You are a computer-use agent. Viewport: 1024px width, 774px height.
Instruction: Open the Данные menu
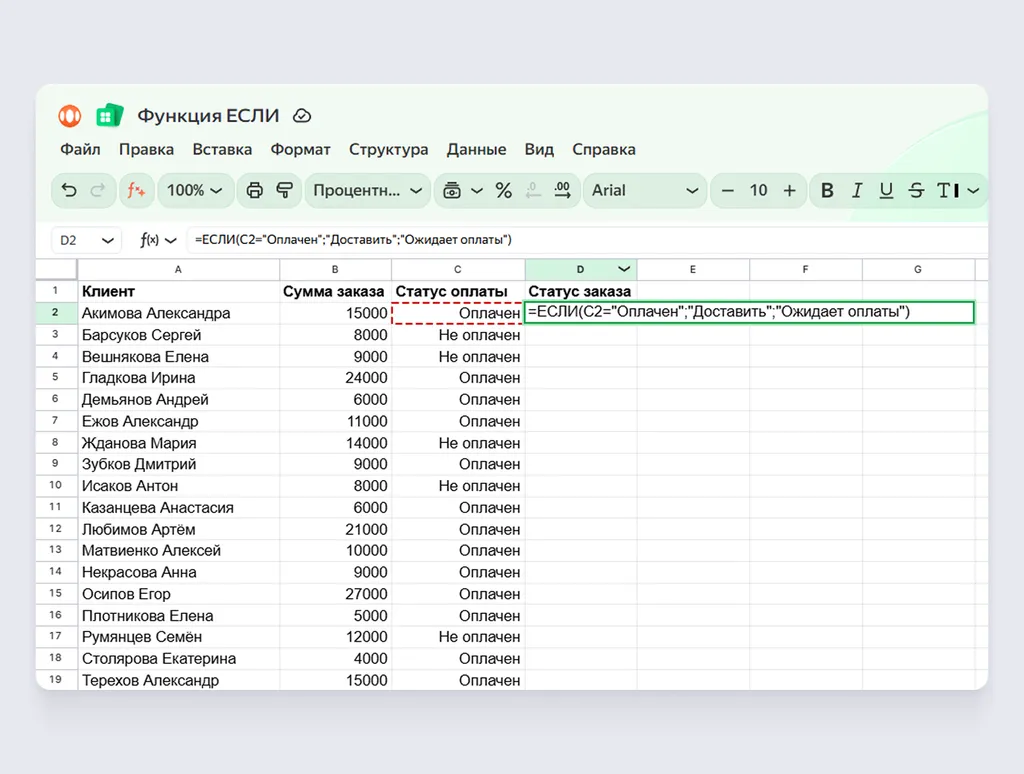476,149
